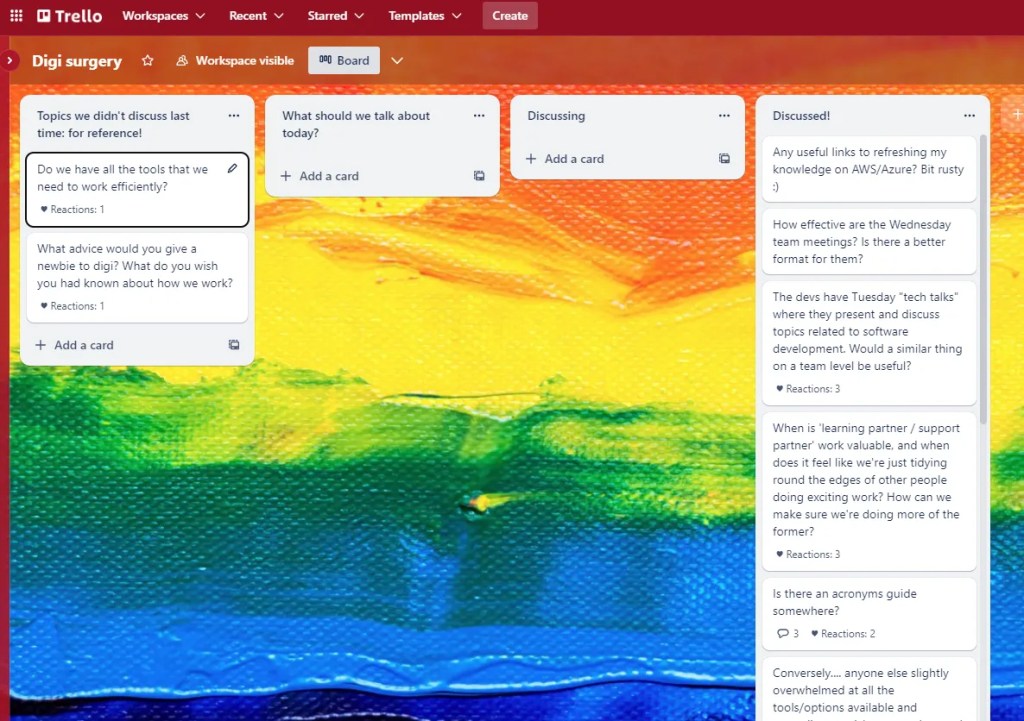Open list actions for the Discussing list
The width and height of the screenshot is (1024, 721).
pyautogui.click(x=724, y=116)
